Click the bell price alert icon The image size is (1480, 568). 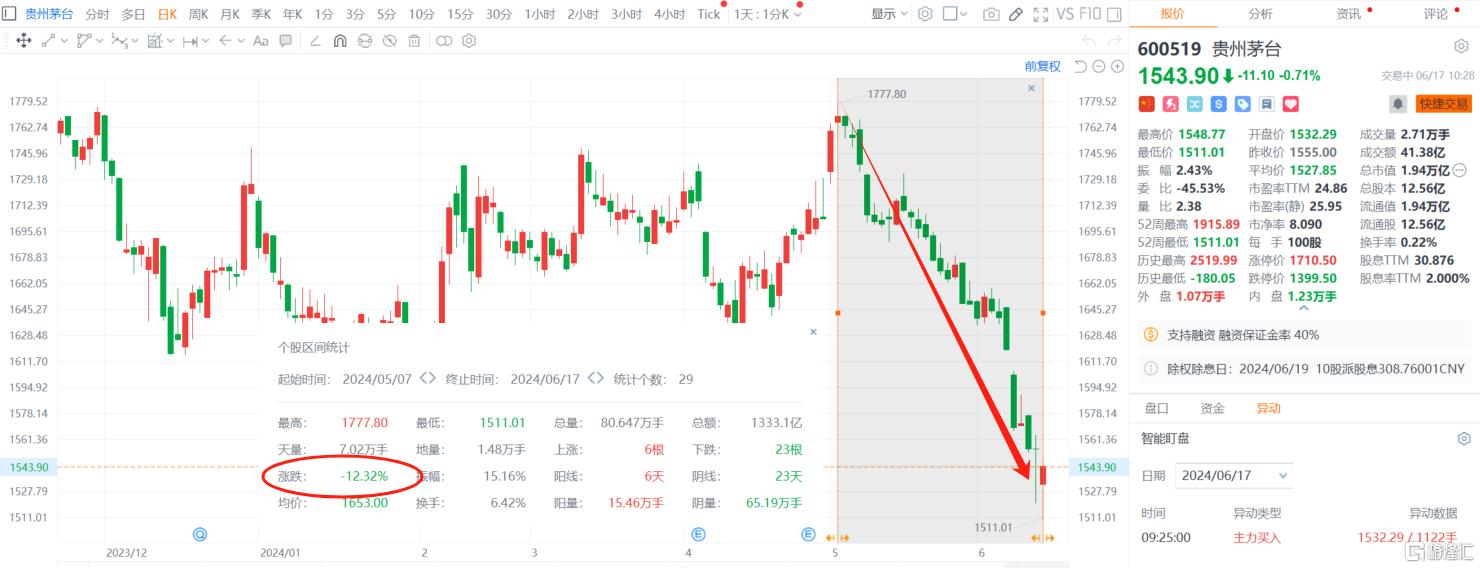[x=1398, y=103]
